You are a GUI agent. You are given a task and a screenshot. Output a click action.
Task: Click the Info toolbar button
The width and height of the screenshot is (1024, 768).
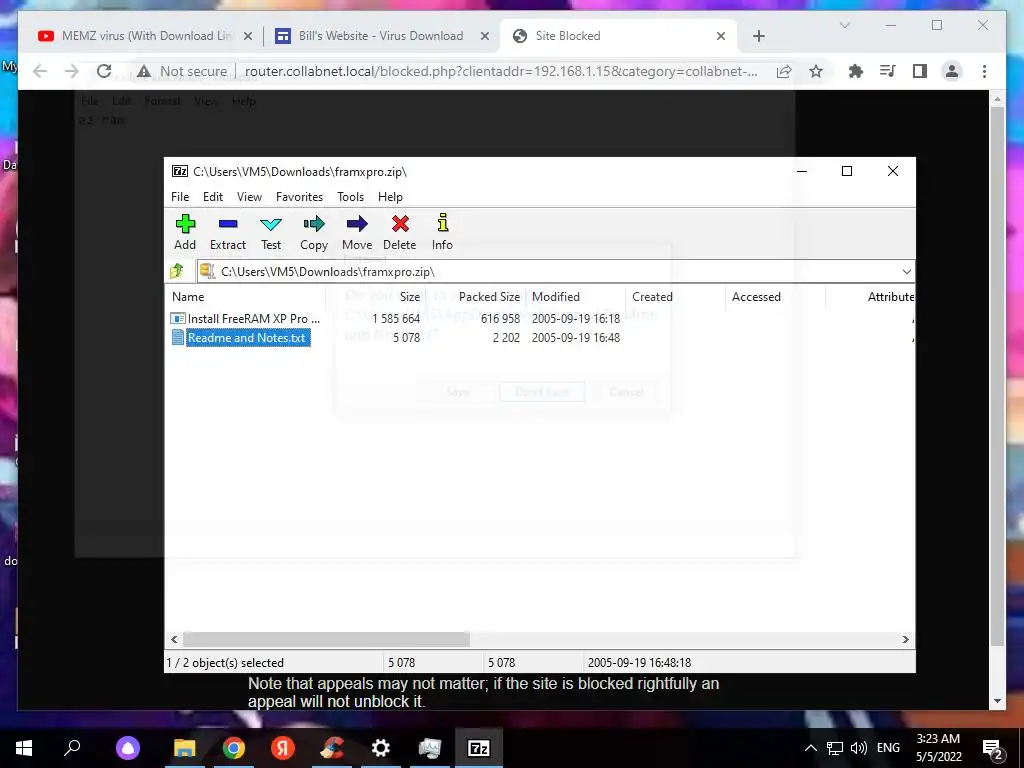442,232
